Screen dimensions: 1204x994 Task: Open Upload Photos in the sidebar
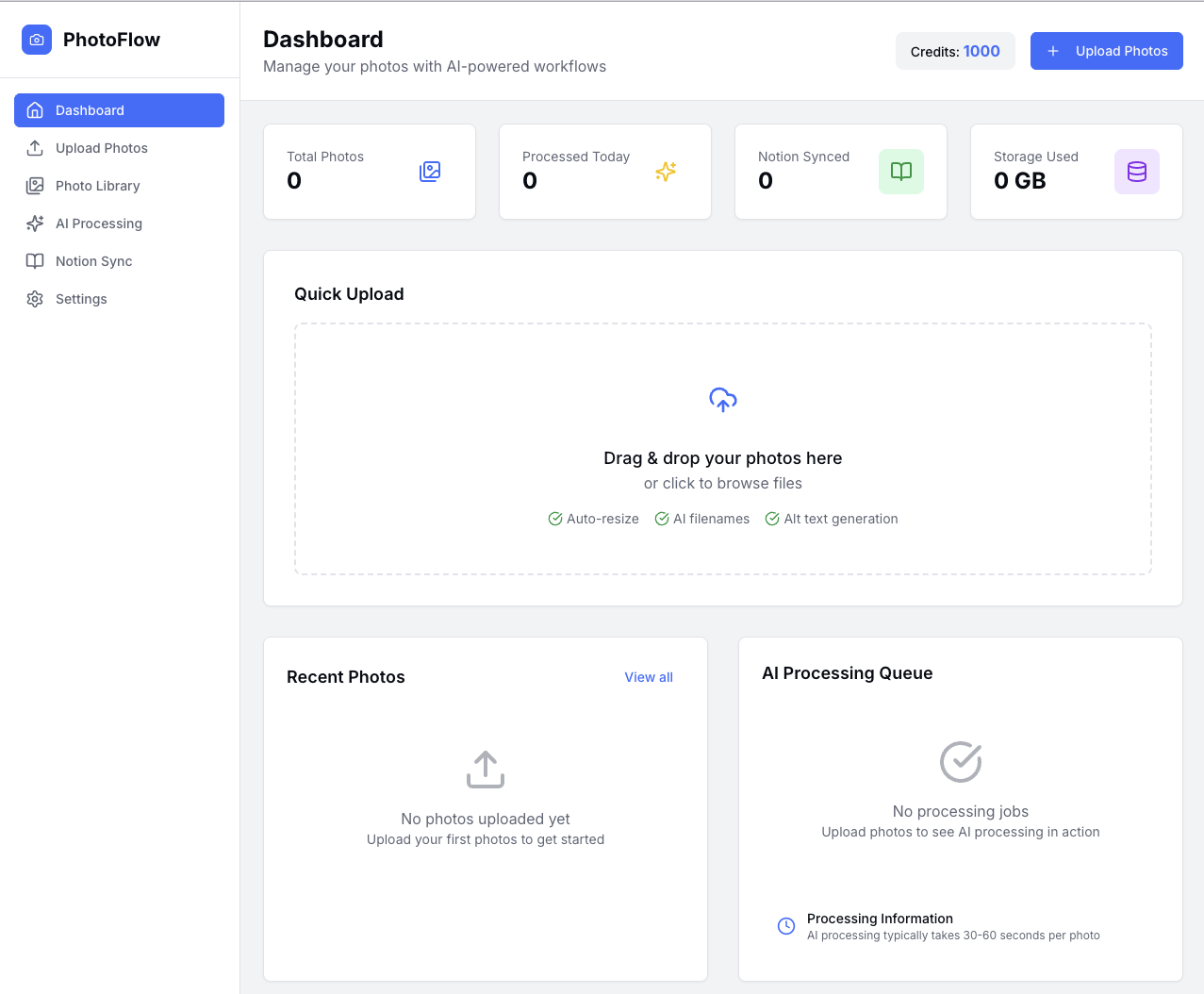click(101, 148)
